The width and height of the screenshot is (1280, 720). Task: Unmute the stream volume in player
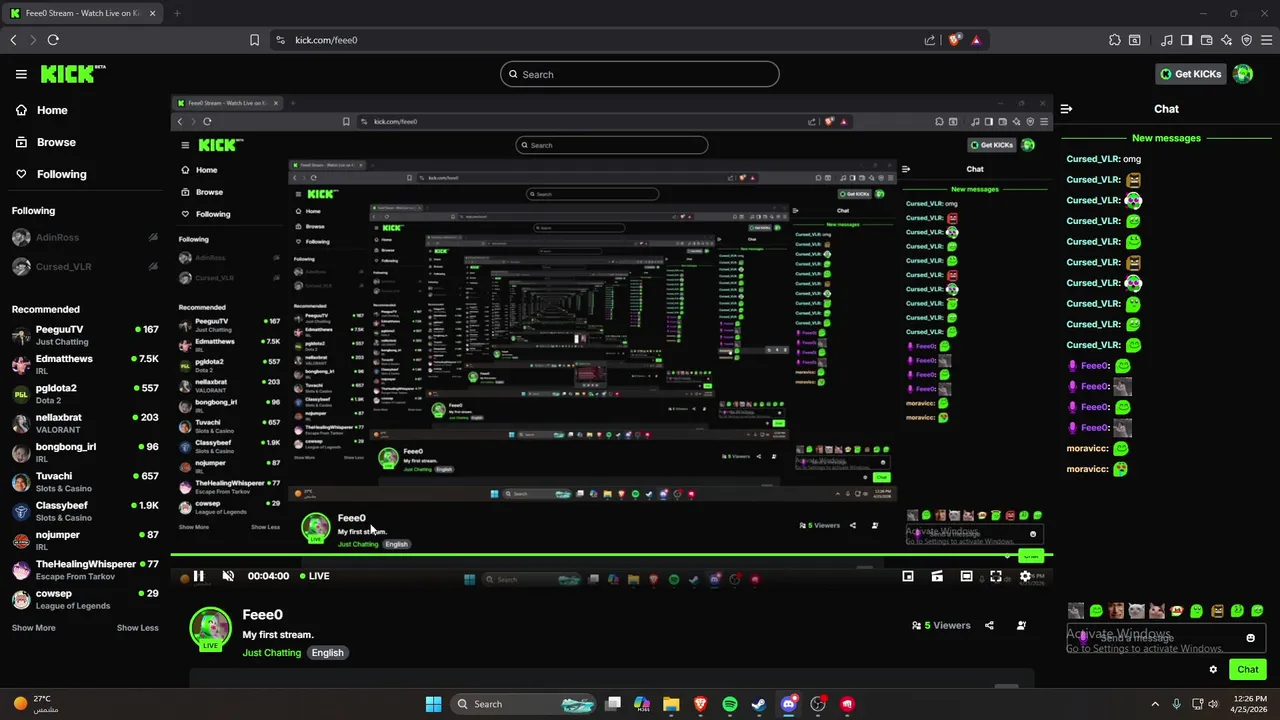tap(228, 576)
